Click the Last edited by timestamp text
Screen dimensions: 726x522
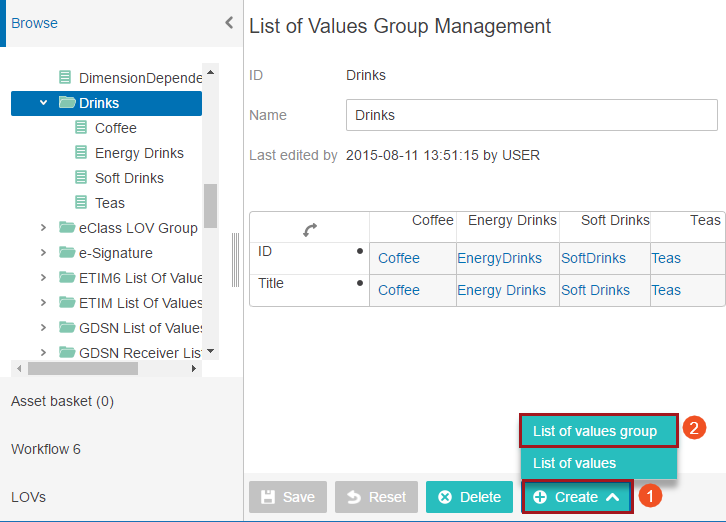pos(443,155)
